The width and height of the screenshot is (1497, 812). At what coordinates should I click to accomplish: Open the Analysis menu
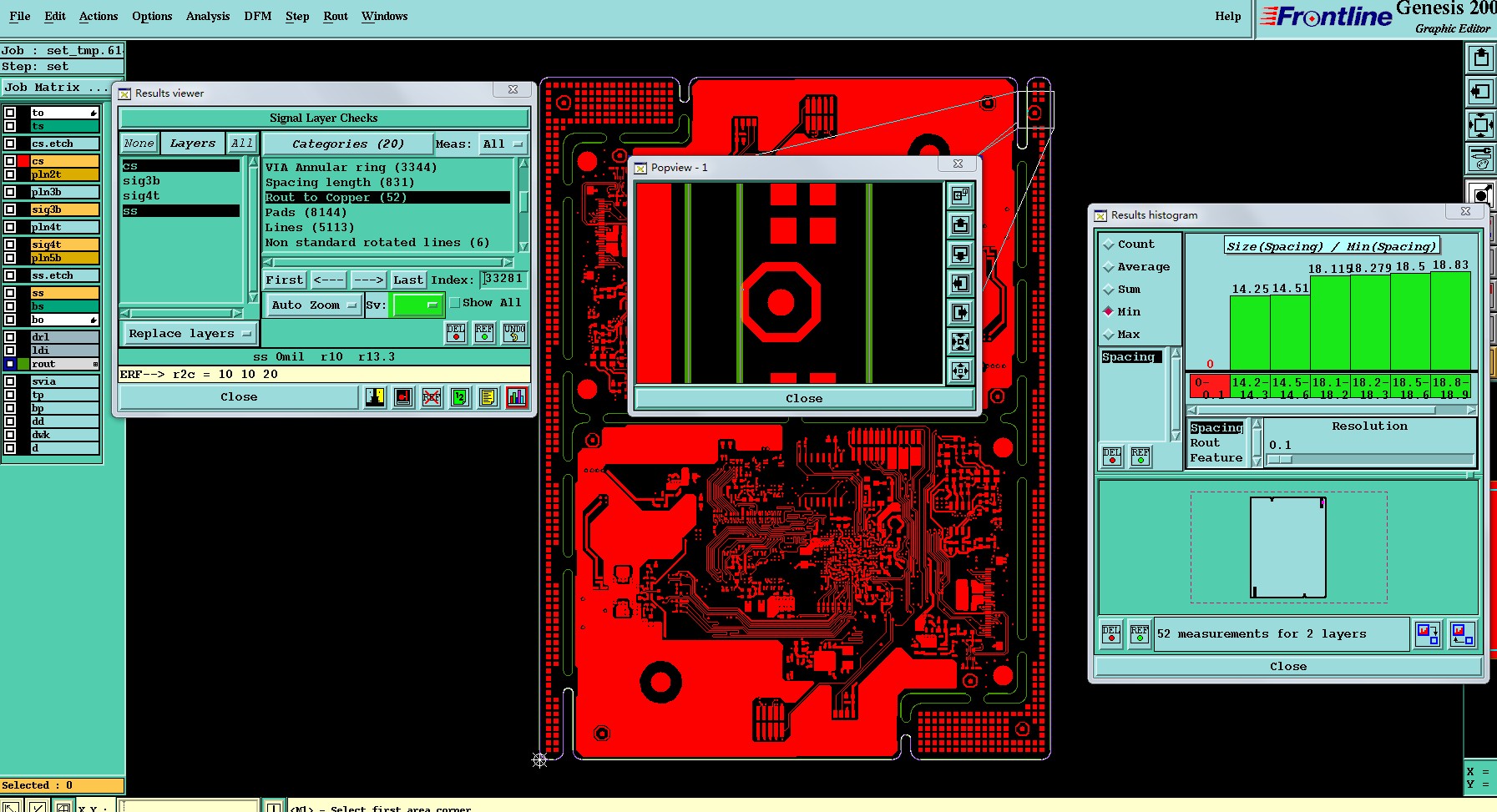[208, 16]
